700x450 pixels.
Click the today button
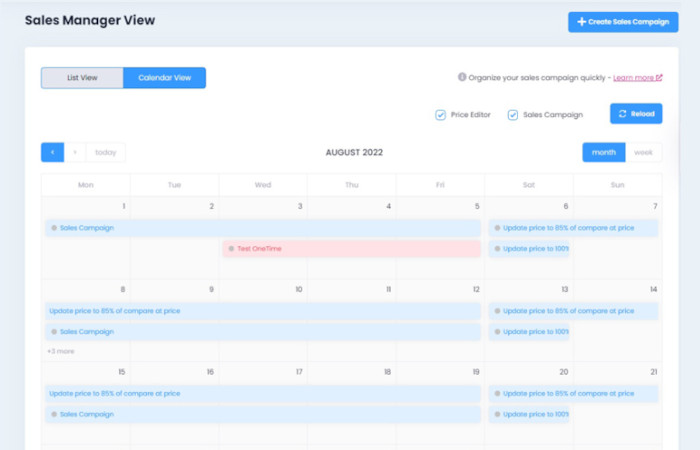coord(105,152)
